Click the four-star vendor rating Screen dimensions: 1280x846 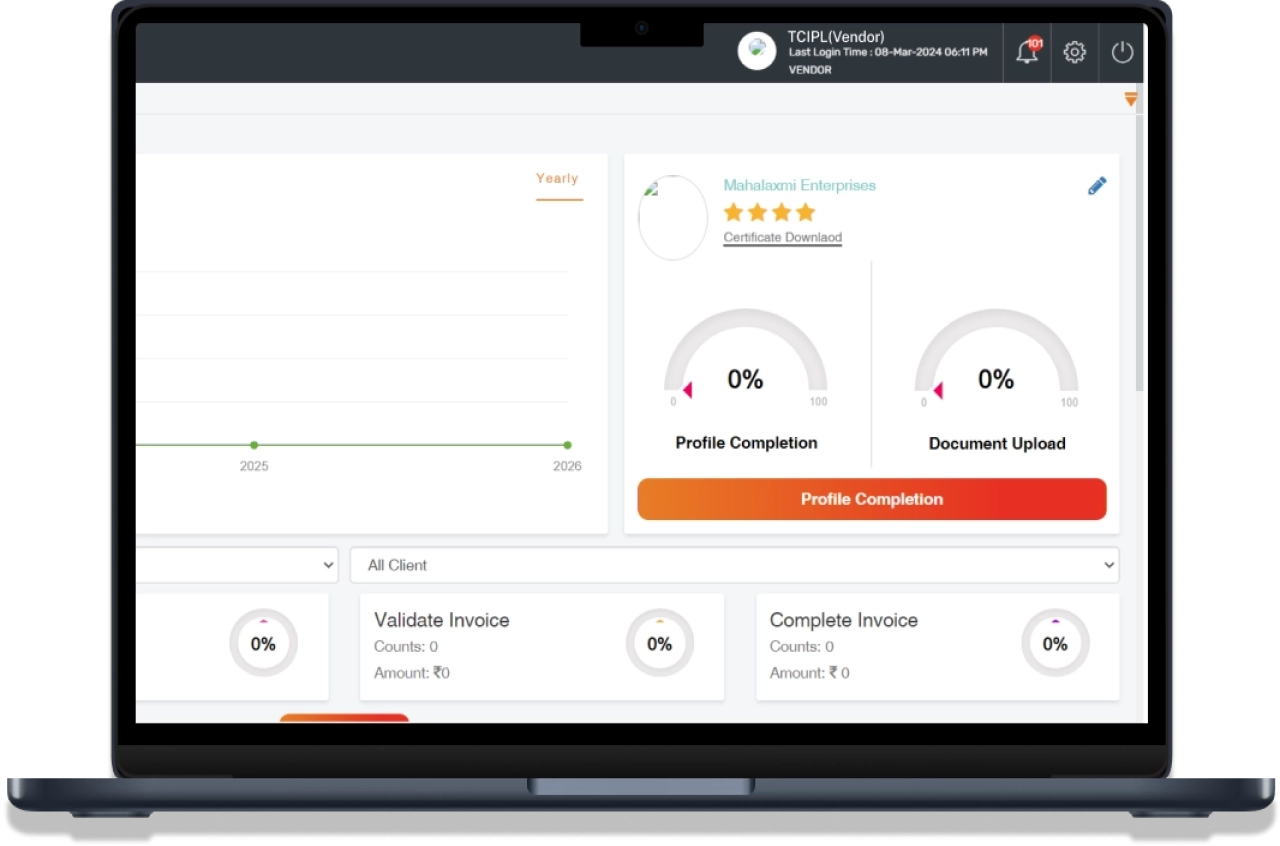[769, 212]
